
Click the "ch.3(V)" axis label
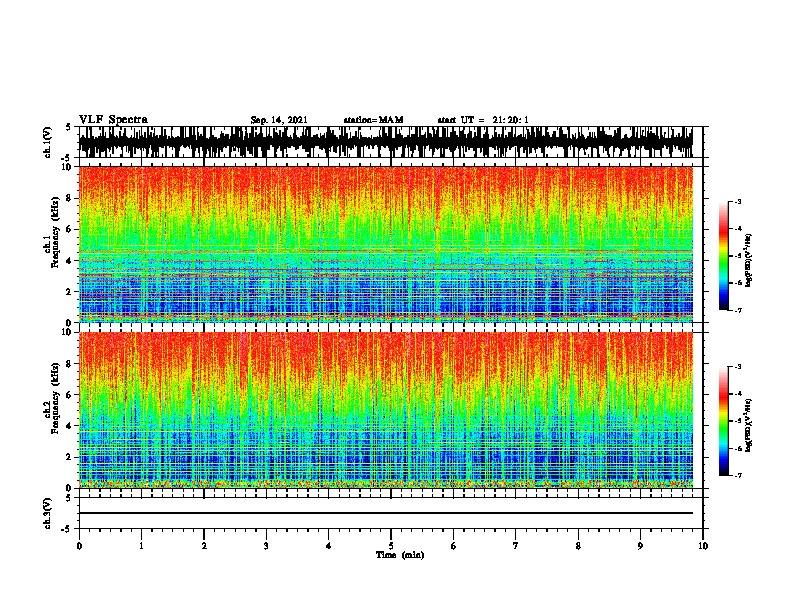48,513
